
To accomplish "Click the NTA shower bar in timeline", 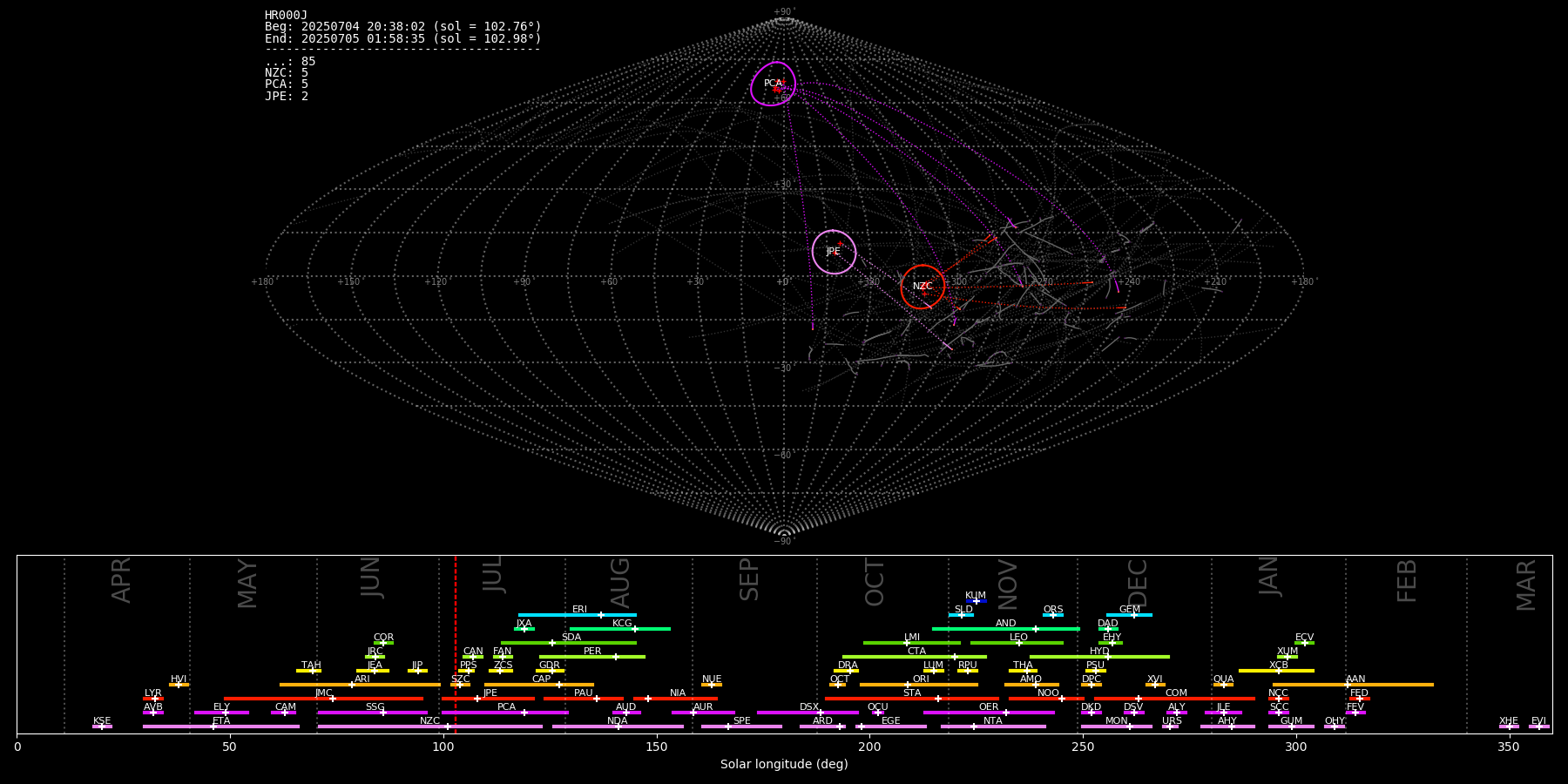I will click(x=993, y=727).
